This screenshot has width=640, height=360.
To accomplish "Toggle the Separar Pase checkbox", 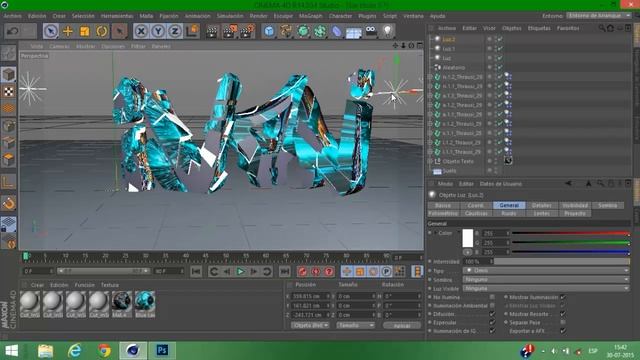I will (x=563, y=322).
